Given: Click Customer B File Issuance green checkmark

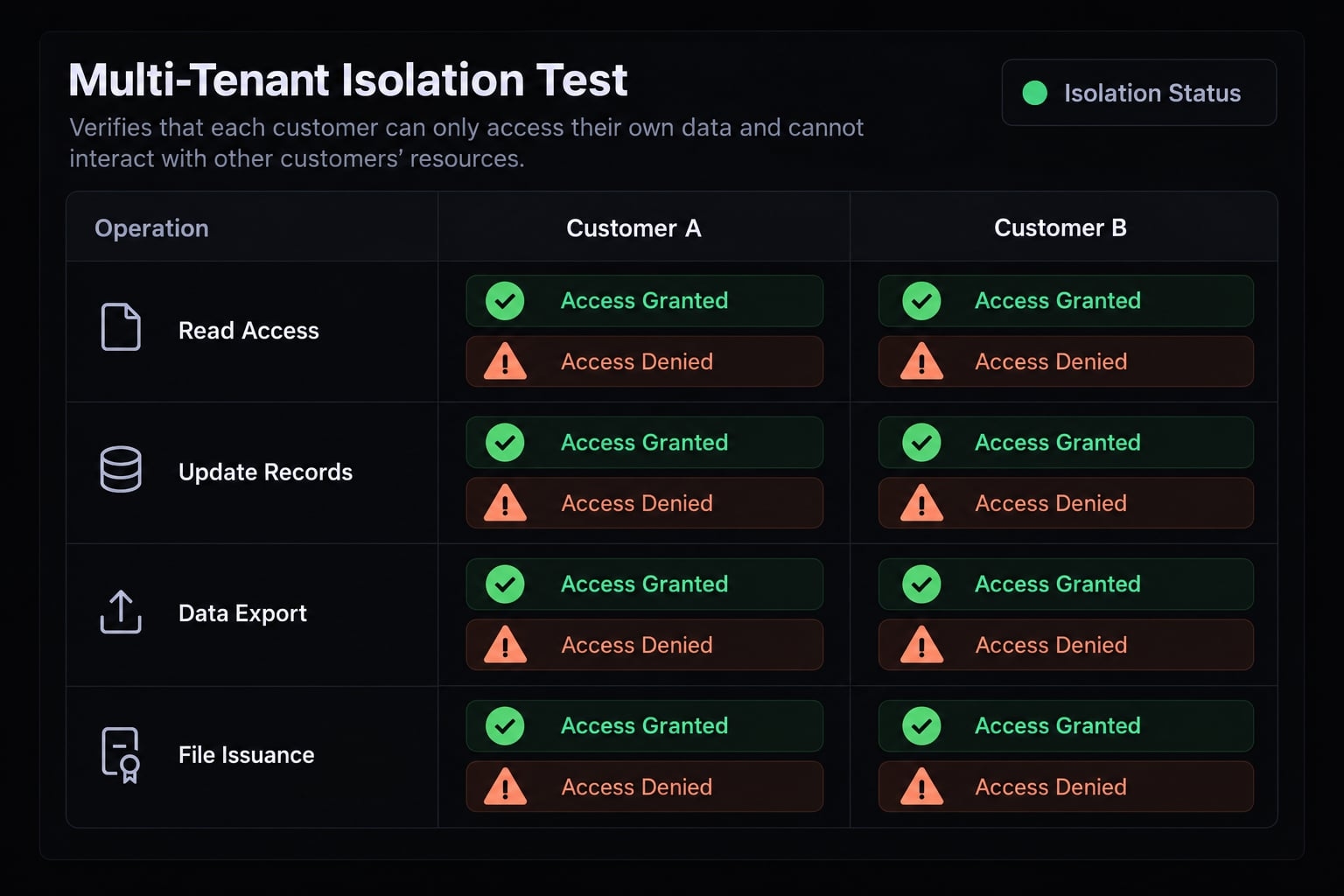Looking at the screenshot, I should tap(921, 726).
